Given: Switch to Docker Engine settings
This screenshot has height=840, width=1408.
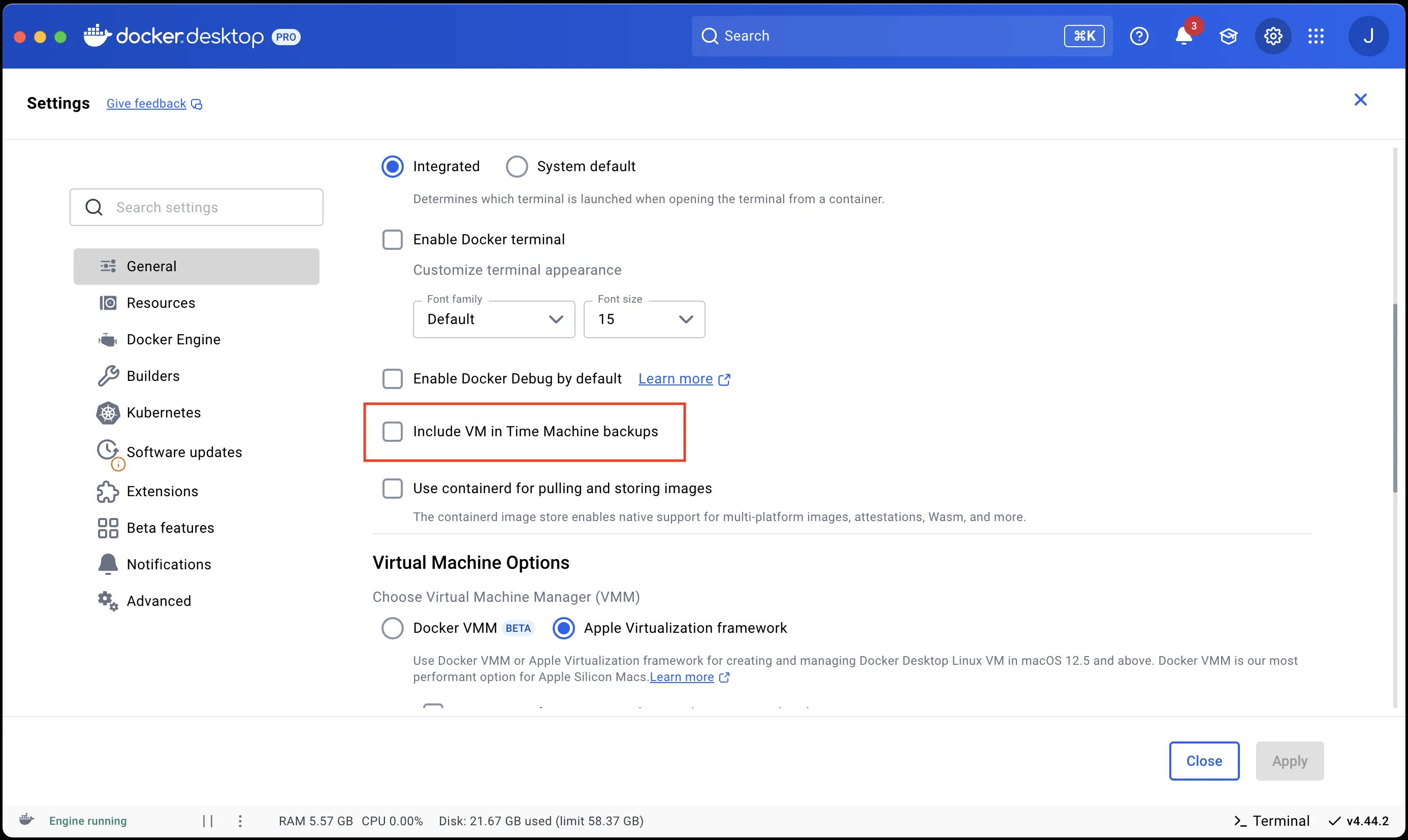Looking at the screenshot, I should pyautogui.click(x=173, y=339).
